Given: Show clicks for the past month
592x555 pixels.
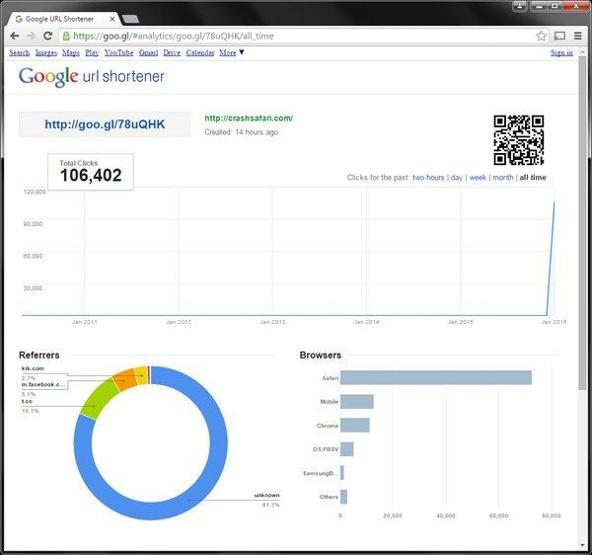Looking at the screenshot, I should pyautogui.click(x=503, y=177).
